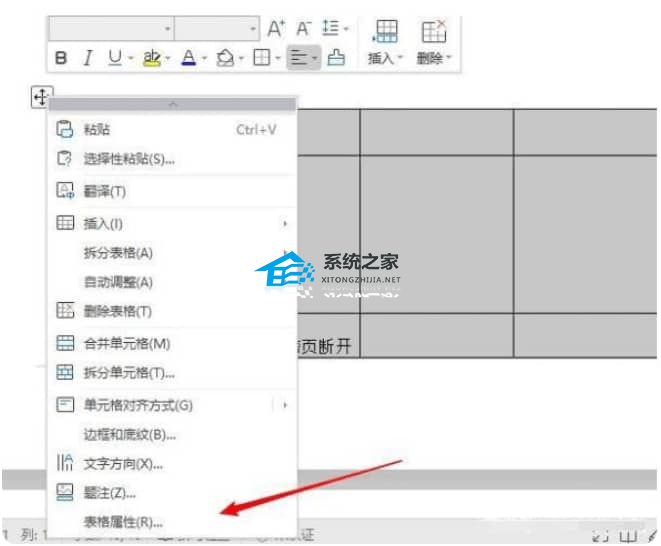Increase font size with A+ icon
The height and width of the screenshot is (546, 661).
click(x=277, y=29)
